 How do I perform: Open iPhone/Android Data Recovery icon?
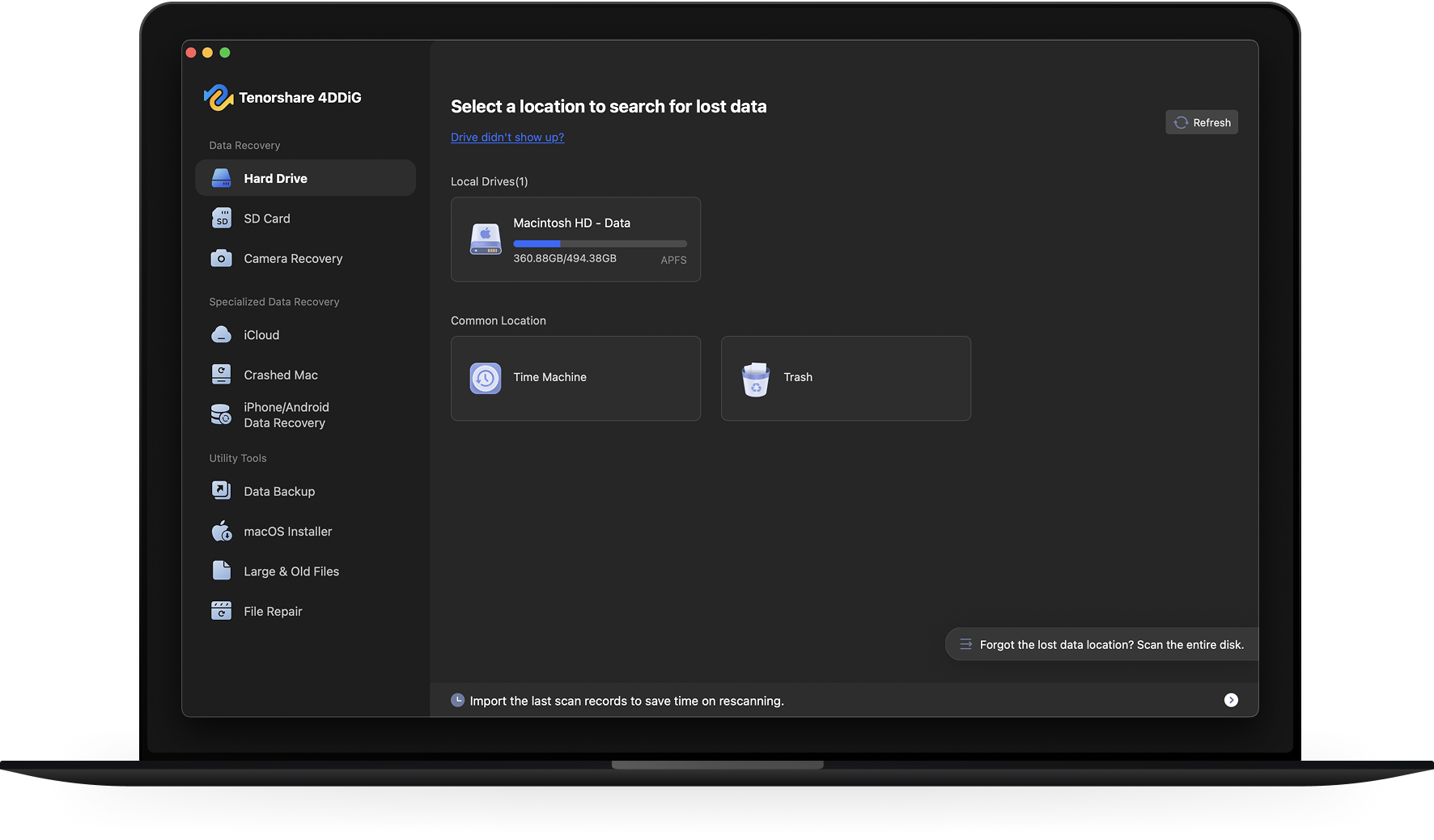click(x=221, y=415)
